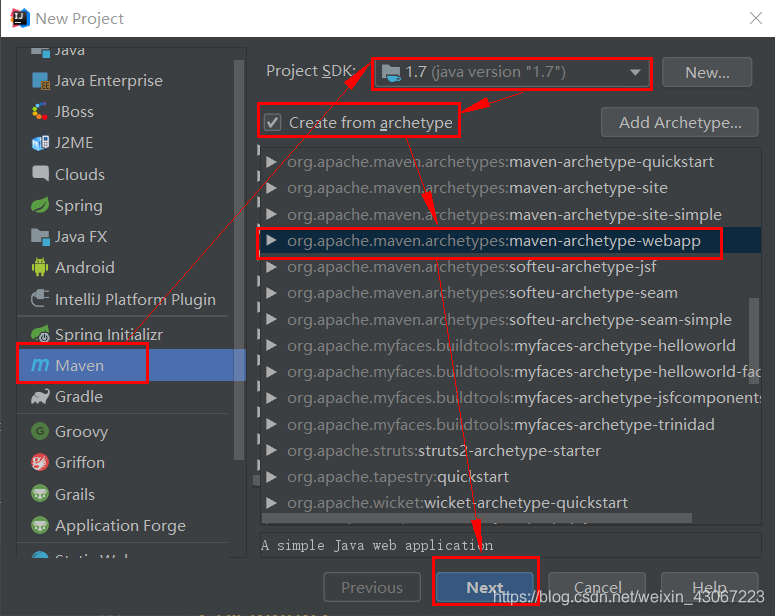Click the Spring Initializr icon
Viewport: 775px width, 616px height.
click(x=40, y=334)
